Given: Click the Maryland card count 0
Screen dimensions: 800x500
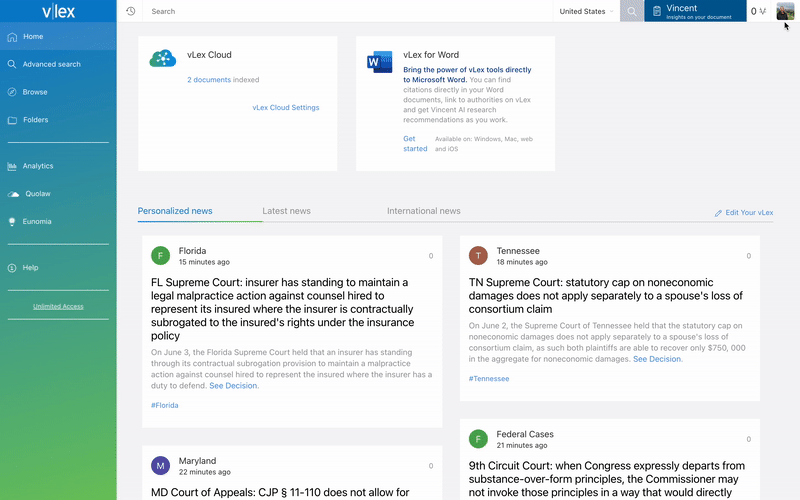Looking at the screenshot, I should 431,466.
